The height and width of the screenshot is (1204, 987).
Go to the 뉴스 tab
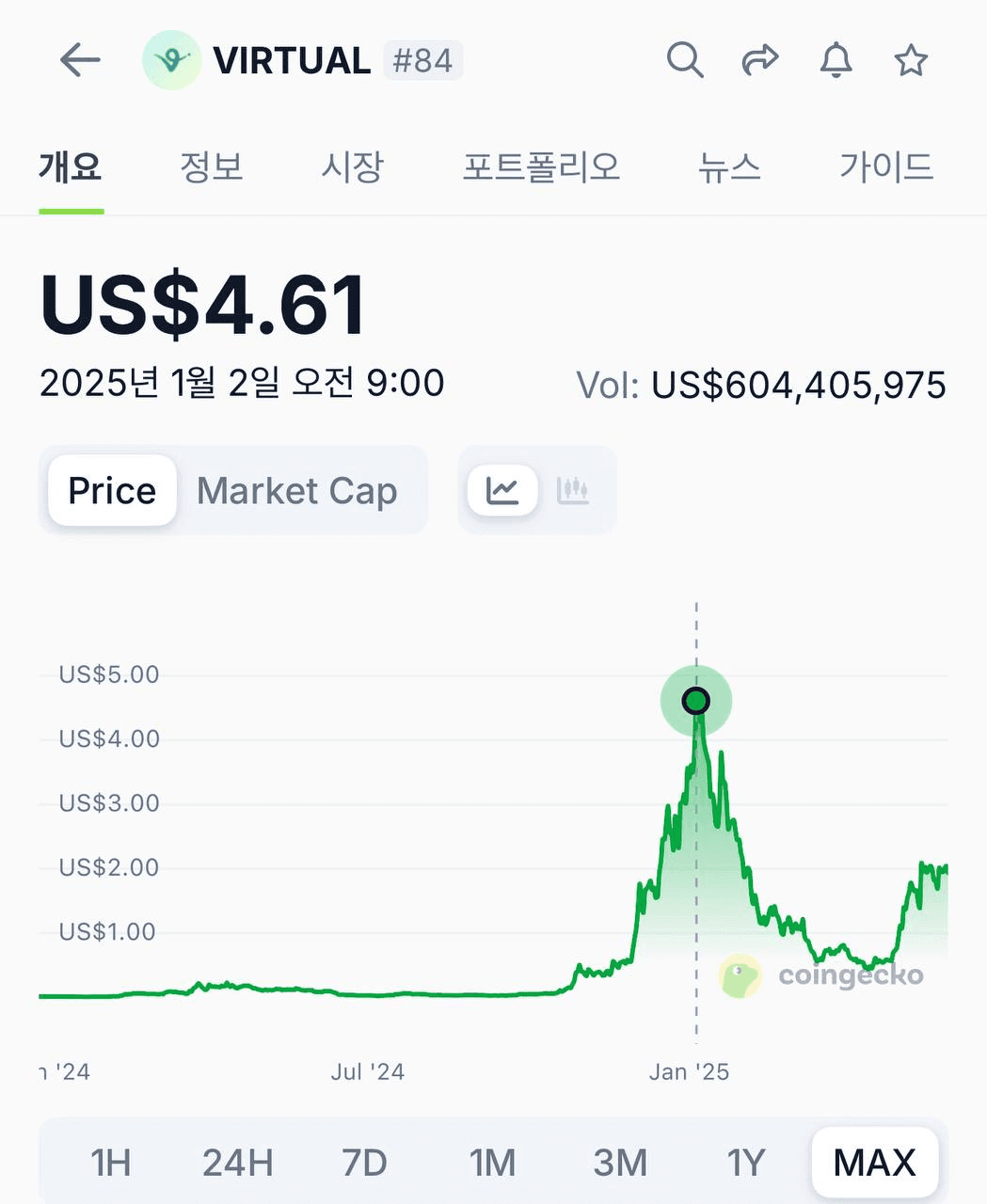(729, 166)
